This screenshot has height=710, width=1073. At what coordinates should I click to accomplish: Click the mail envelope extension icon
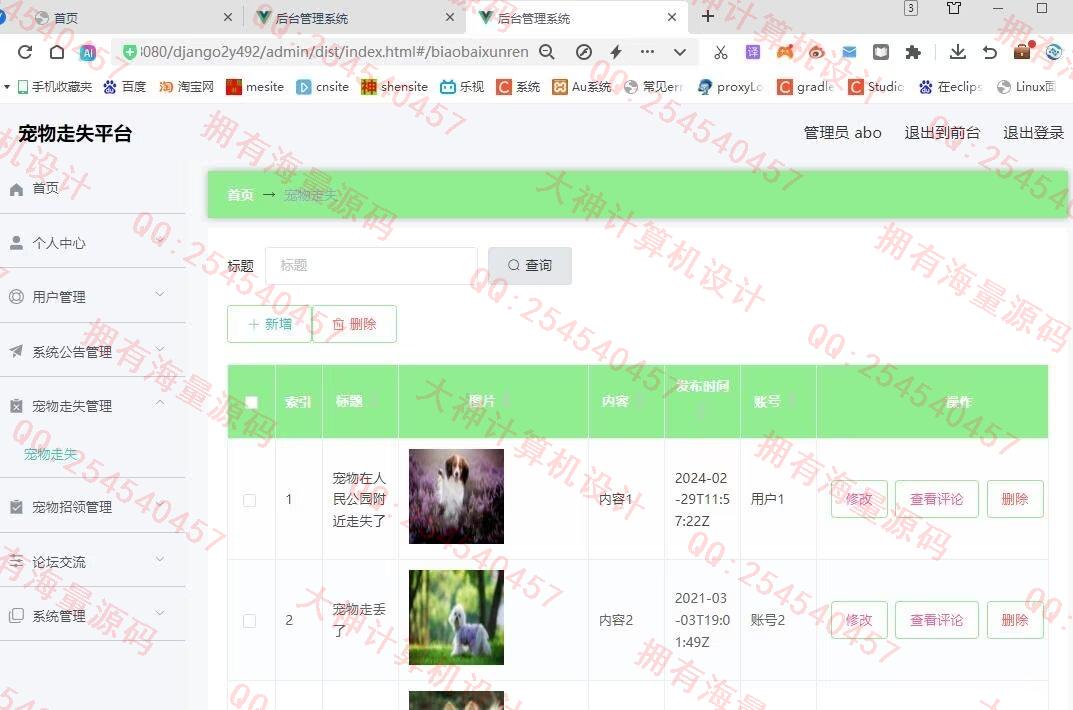849,52
